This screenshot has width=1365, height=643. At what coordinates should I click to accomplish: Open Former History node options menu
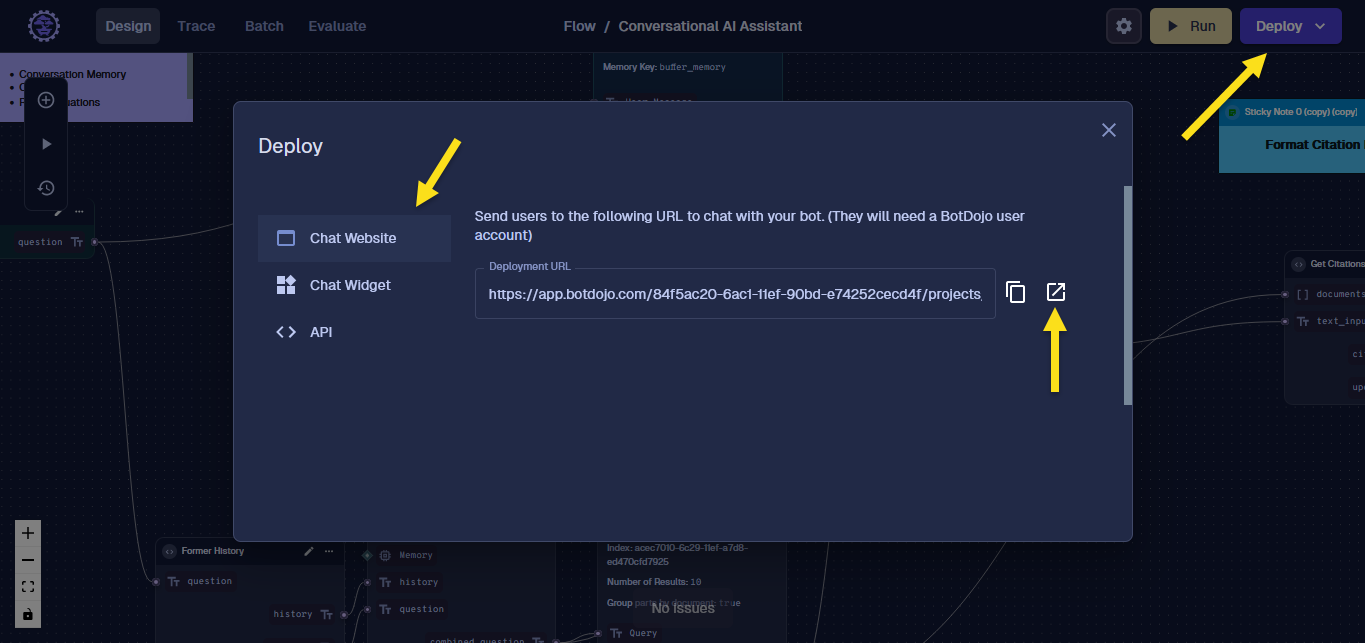(329, 551)
